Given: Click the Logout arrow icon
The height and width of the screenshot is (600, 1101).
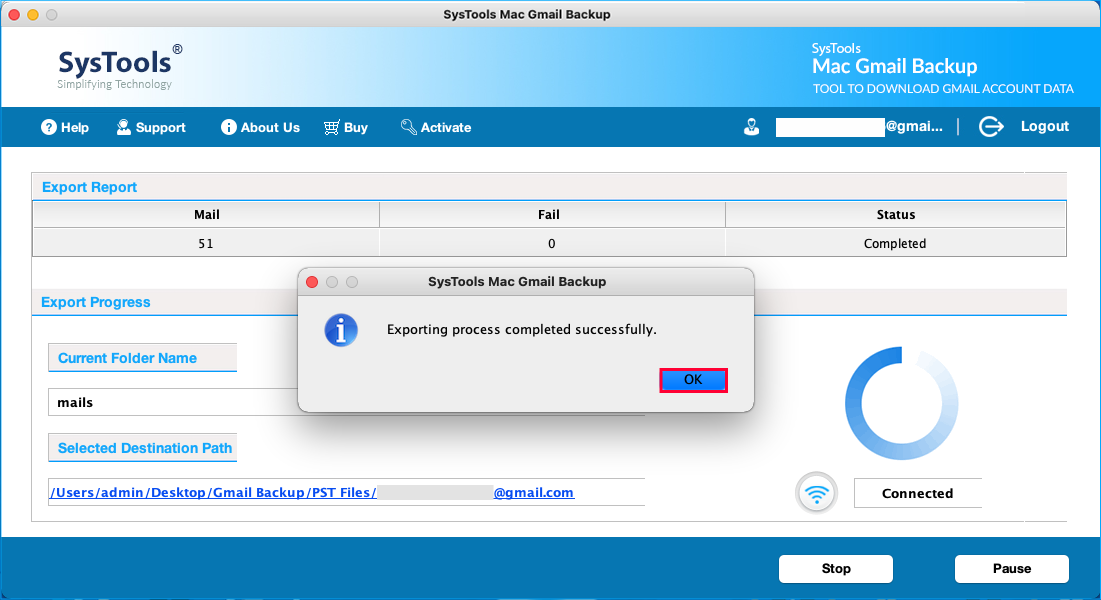Looking at the screenshot, I should coord(991,126).
